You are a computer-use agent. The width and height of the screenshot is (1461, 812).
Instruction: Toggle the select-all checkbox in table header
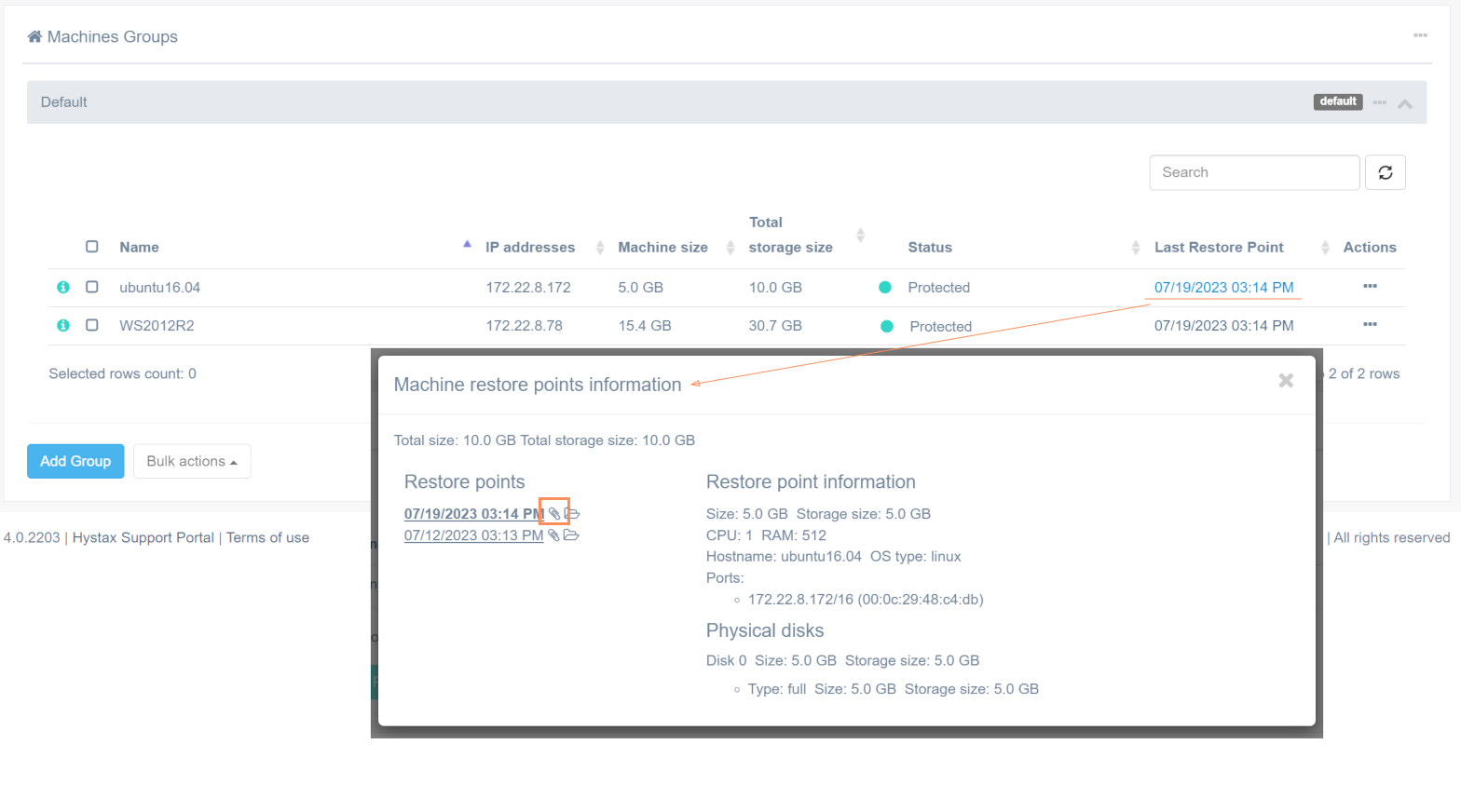point(92,247)
